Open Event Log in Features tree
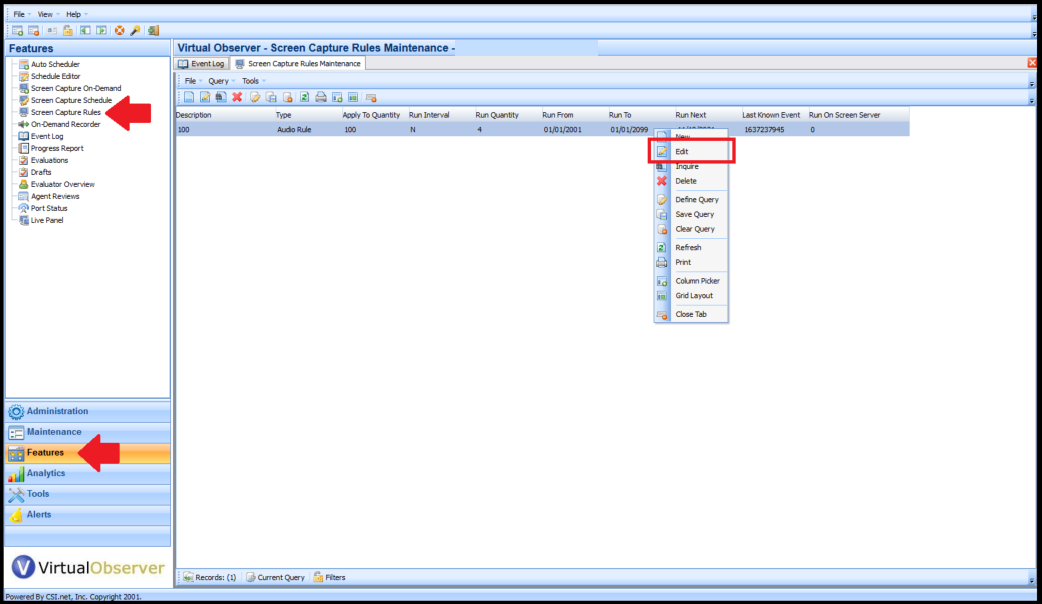Image resolution: width=1042 pixels, height=604 pixels. [x=47, y=136]
